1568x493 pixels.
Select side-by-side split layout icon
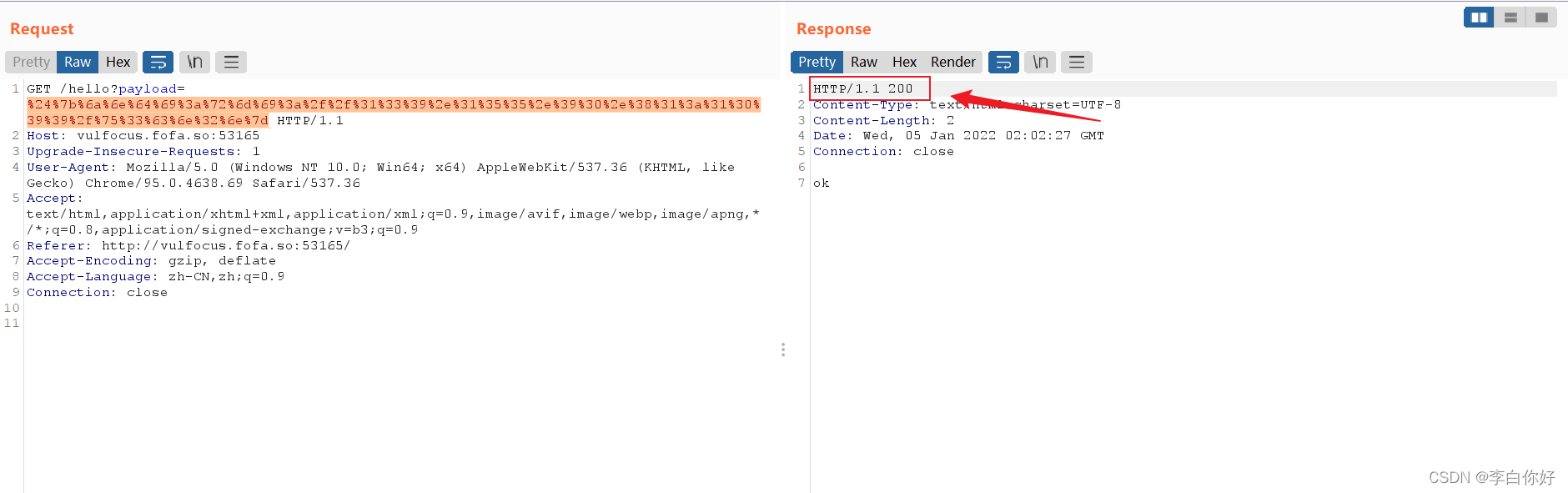tap(1479, 17)
